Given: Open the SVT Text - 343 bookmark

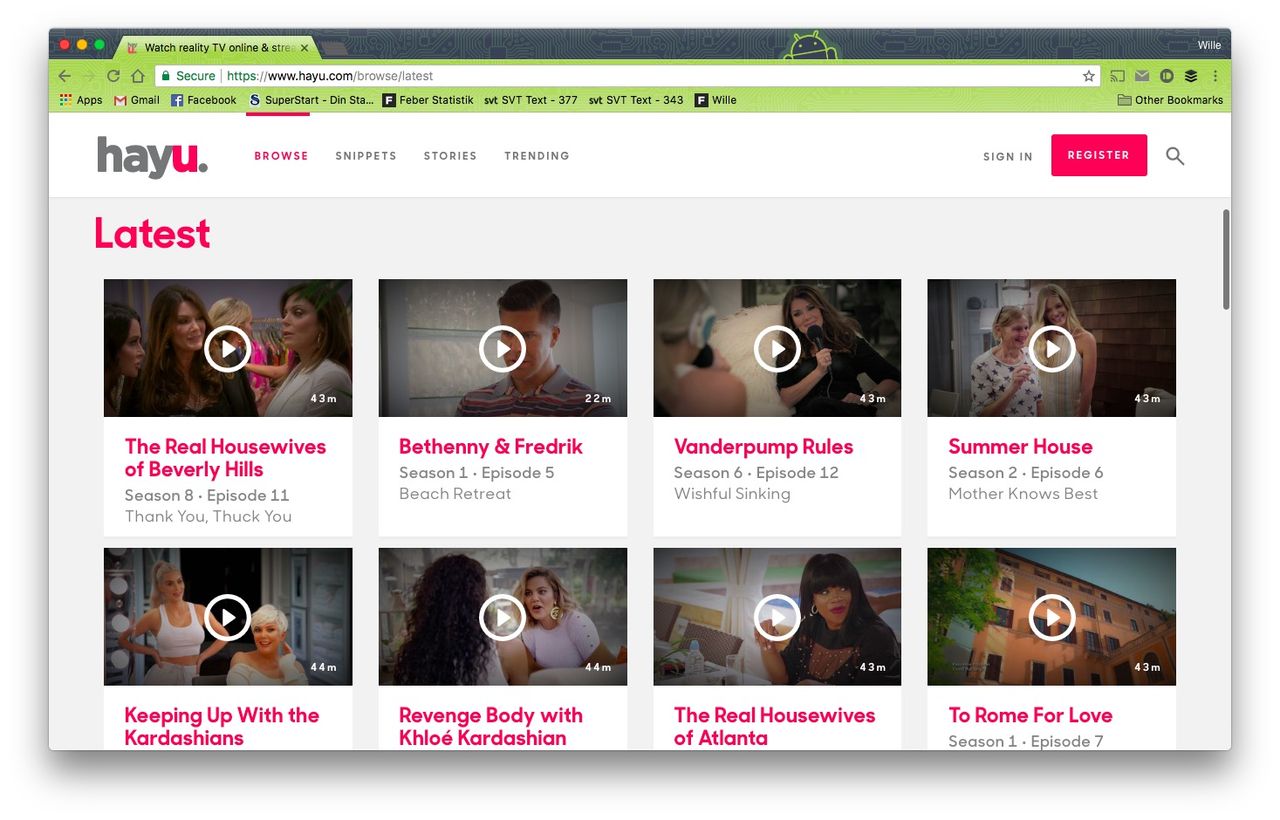Looking at the screenshot, I should pos(636,100).
